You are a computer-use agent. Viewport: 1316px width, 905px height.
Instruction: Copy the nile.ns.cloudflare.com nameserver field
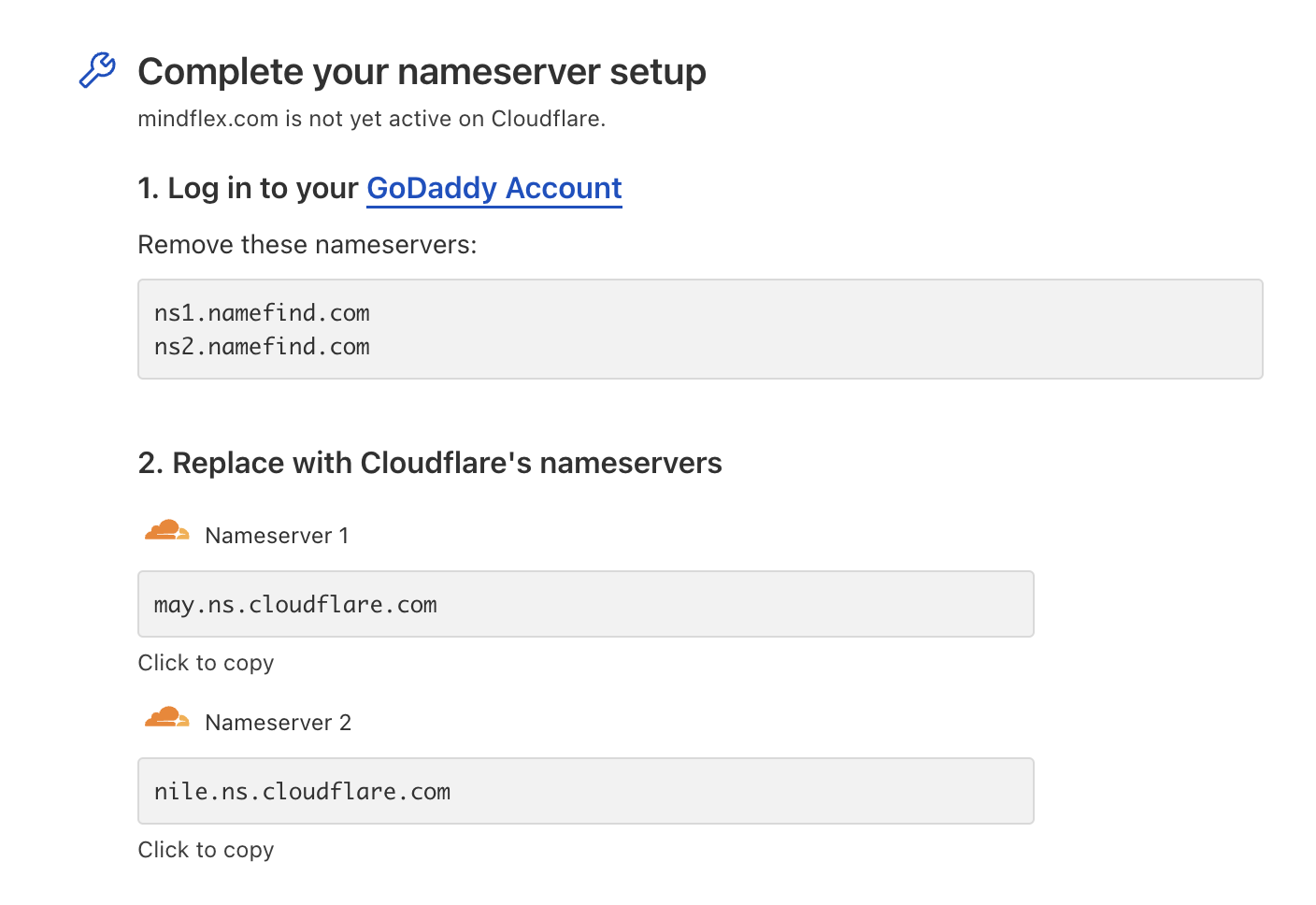(x=586, y=791)
